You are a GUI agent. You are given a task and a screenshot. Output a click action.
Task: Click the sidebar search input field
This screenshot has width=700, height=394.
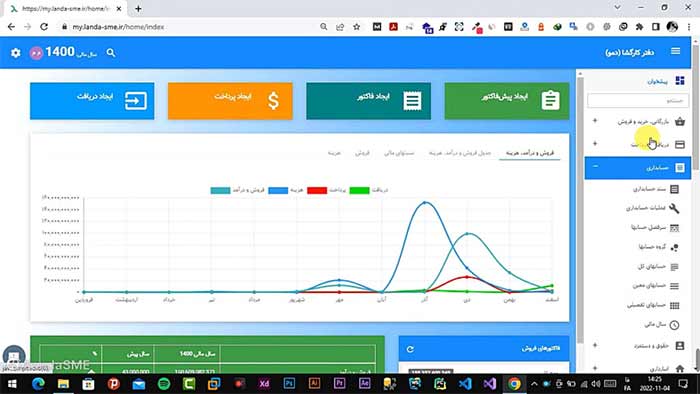638,101
